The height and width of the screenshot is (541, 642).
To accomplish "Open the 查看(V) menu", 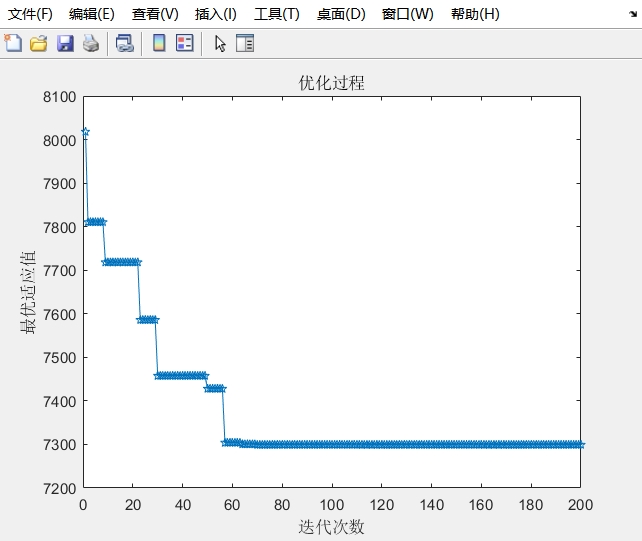I will click(155, 14).
